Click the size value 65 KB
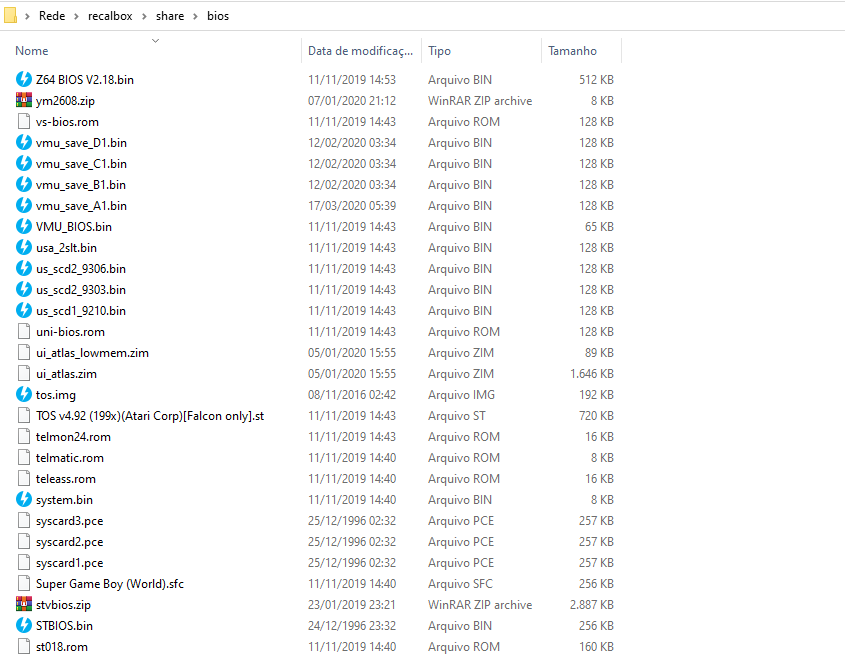This screenshot has height=667, width=845. [599, 226]
